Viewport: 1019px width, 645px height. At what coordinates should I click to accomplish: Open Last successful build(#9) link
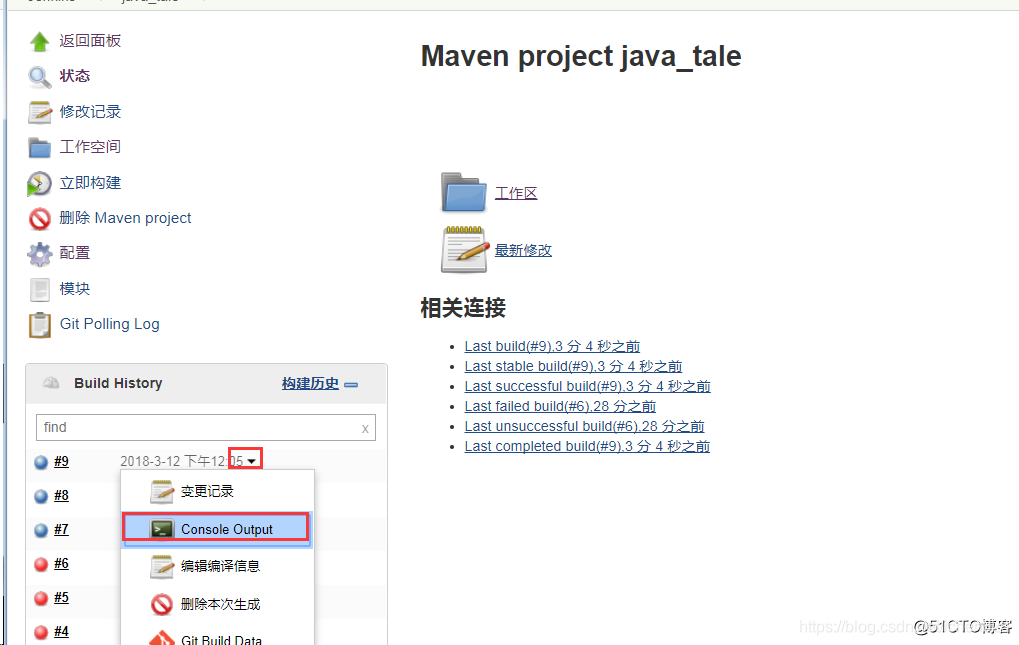(x=587, y=386)
